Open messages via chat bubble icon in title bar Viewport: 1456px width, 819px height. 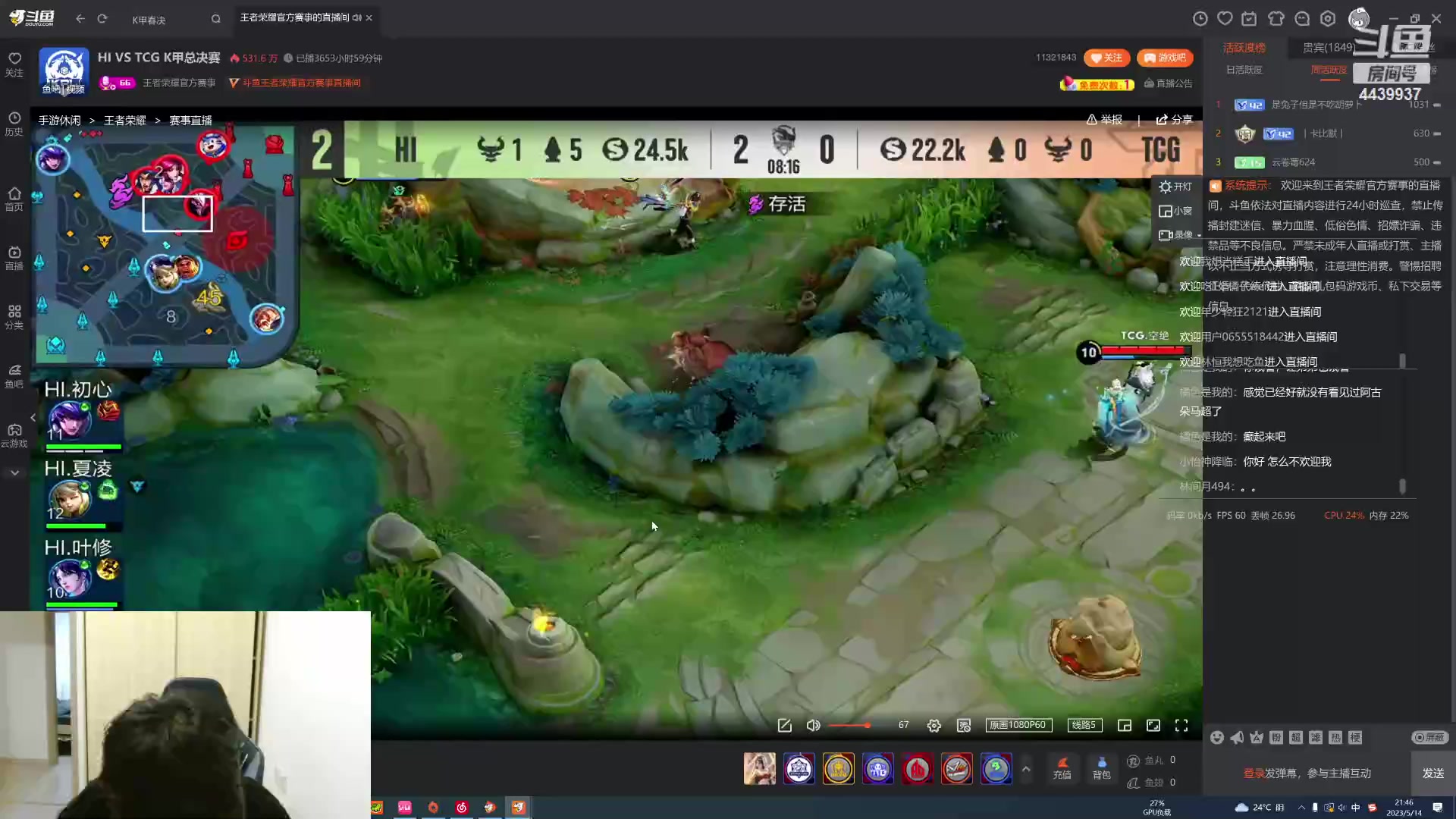pos(1302,19)
